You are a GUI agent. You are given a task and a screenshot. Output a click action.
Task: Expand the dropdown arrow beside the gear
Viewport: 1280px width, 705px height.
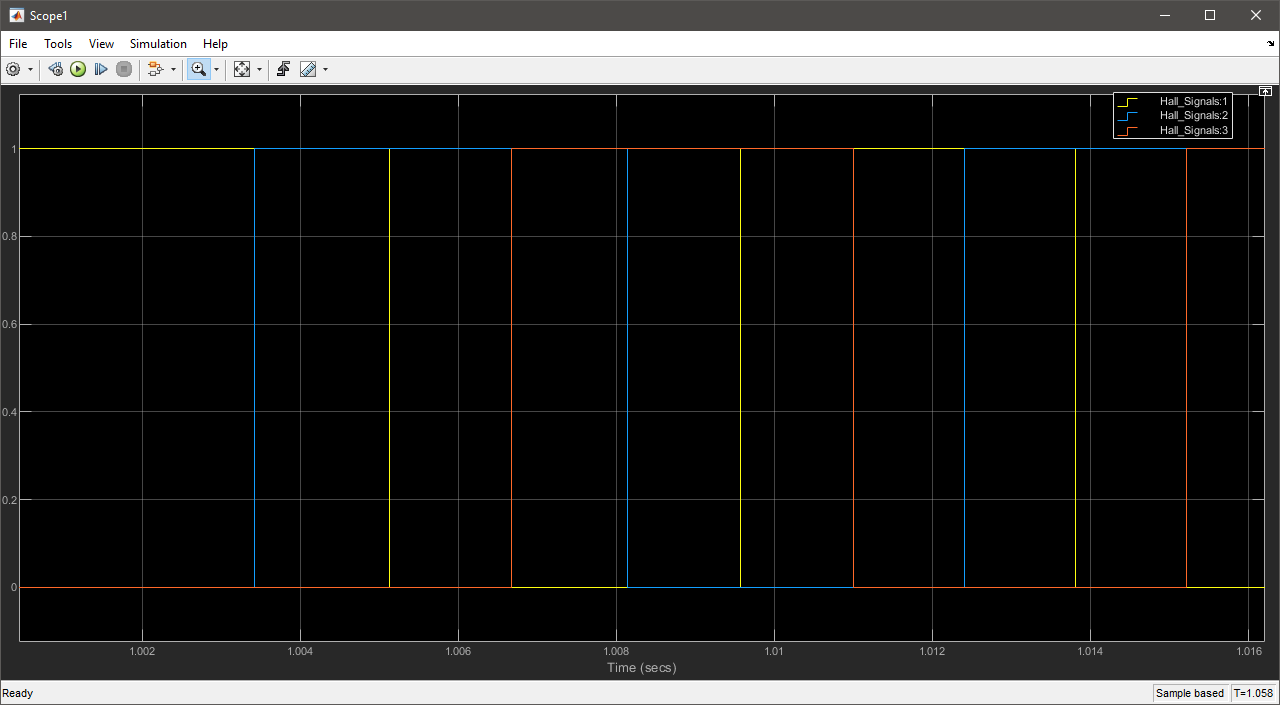pos(30,69)
